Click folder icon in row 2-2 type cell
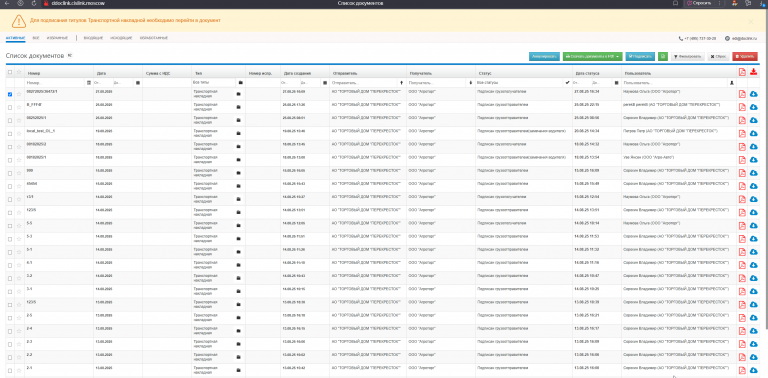The image size is (768, 378). tap(239, 356)
